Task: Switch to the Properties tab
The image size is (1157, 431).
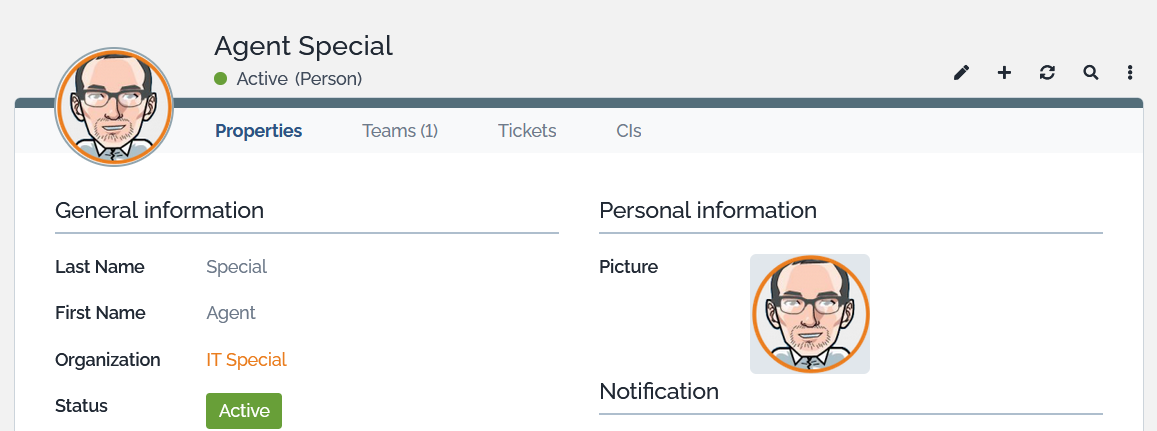Action: 259,131
